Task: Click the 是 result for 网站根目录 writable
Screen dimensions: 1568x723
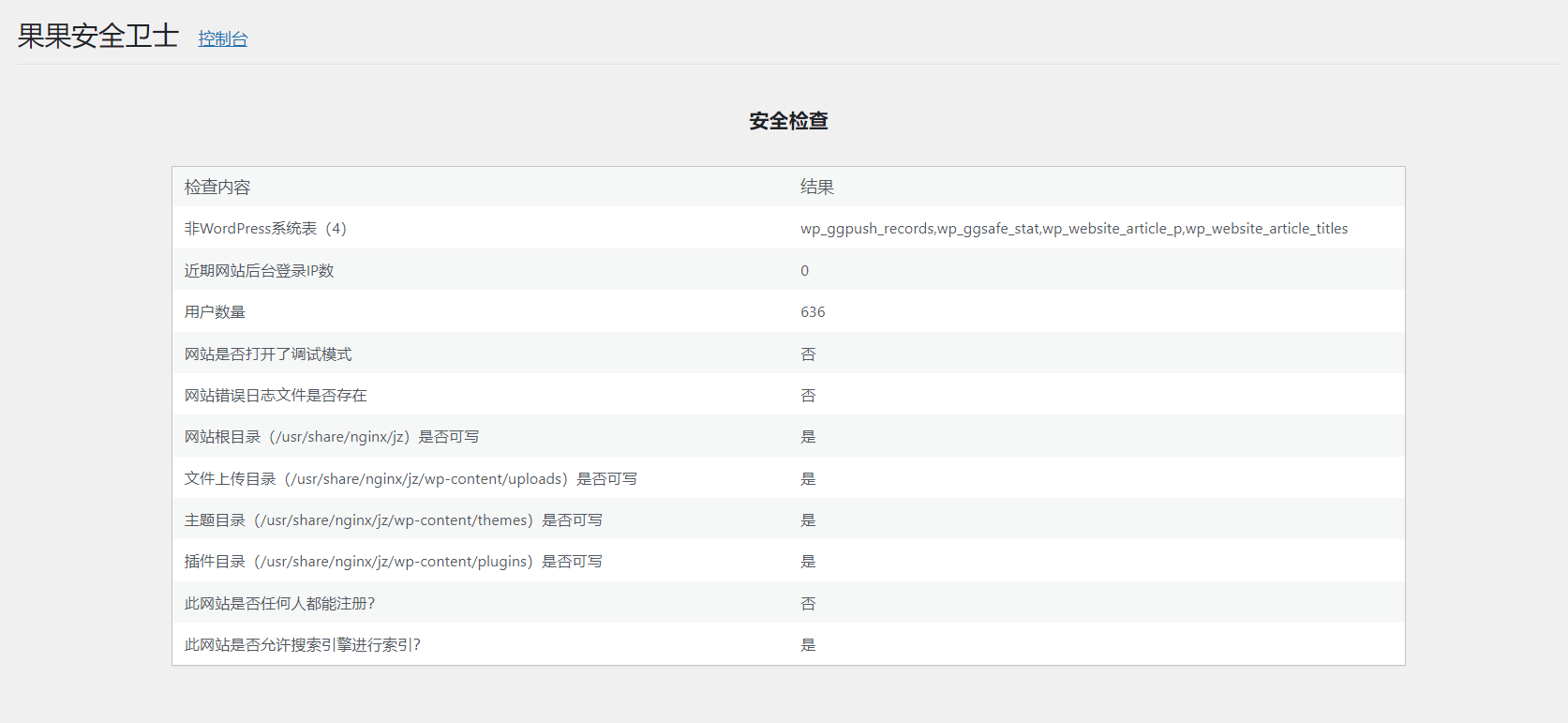Action: coord(808,437)
